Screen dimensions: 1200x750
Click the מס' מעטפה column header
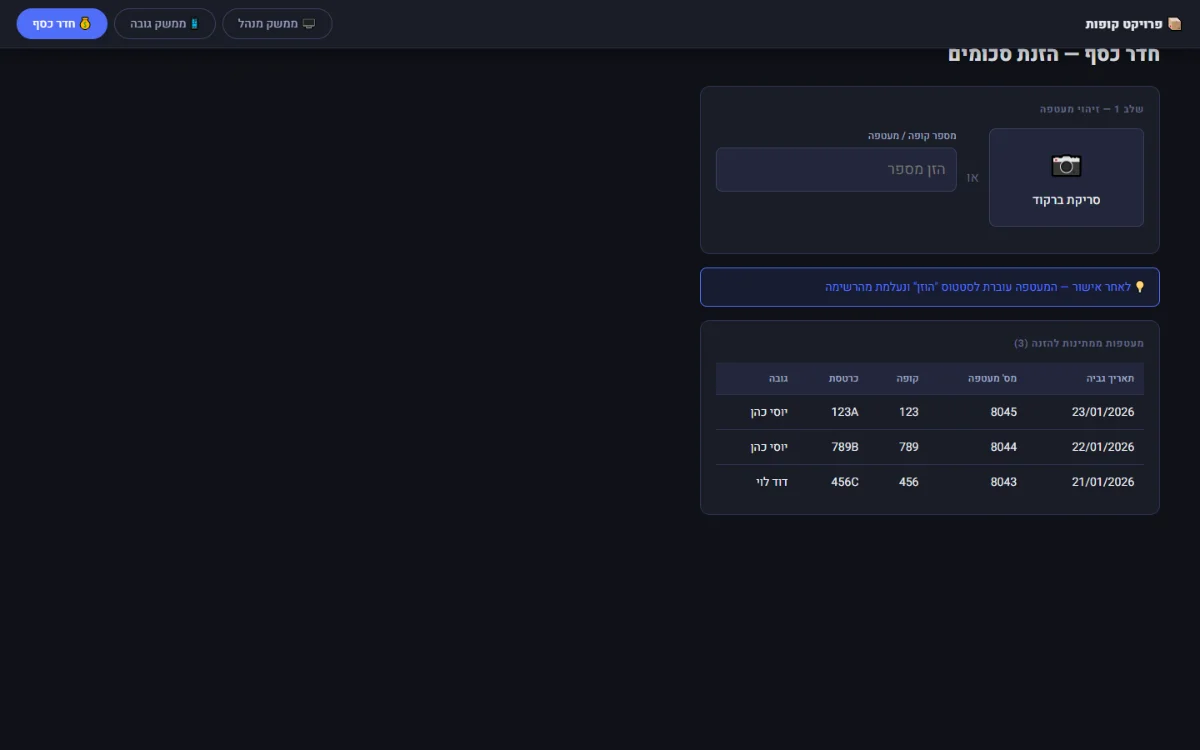[x=992, y=378]
